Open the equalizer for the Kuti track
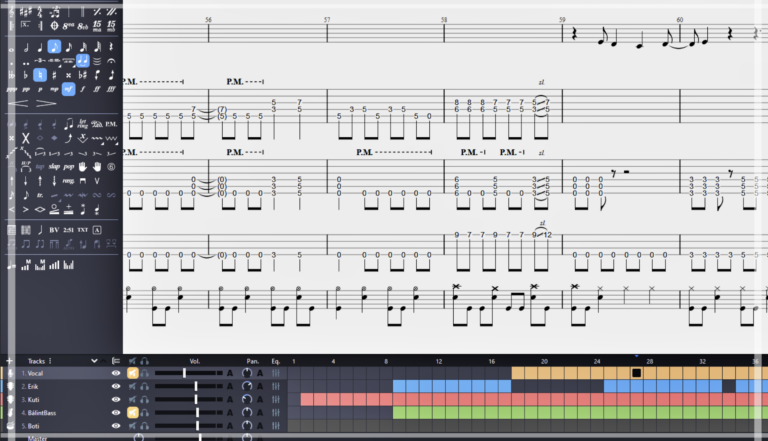Image resolution: width=768 pixels, height=441 pixels. pos(276,399)
